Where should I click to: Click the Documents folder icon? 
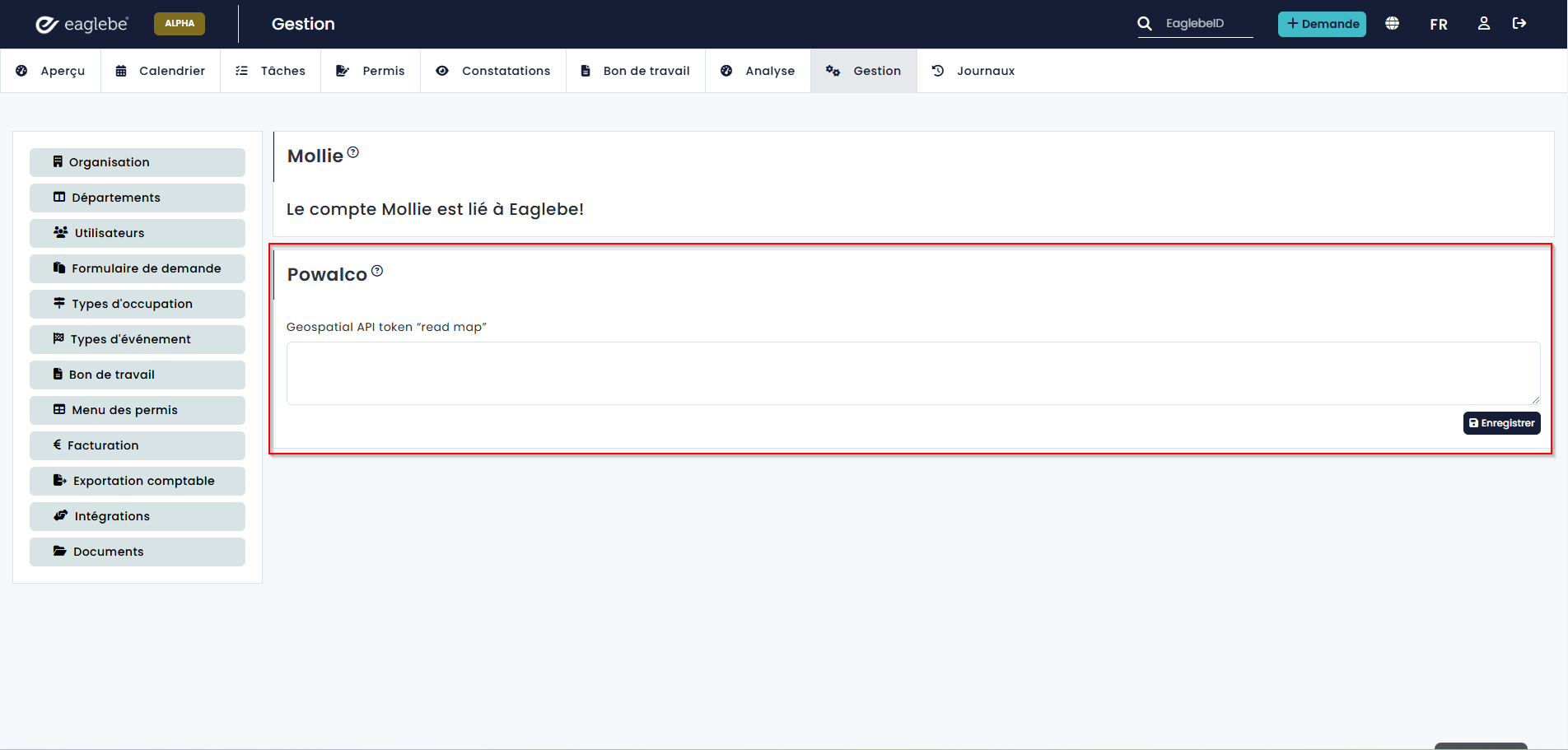tap(60, 551)
